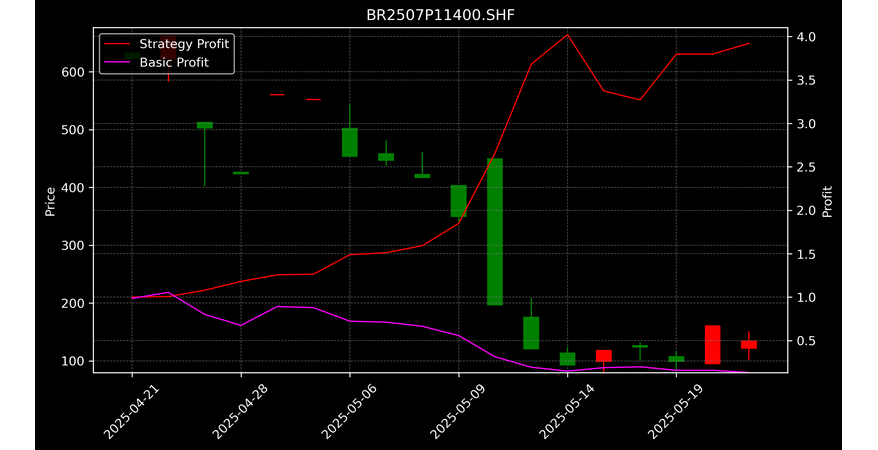Click the 1.5 profit tick label
The height and width of the screenshot is (450, 878).
click(806, 254)
